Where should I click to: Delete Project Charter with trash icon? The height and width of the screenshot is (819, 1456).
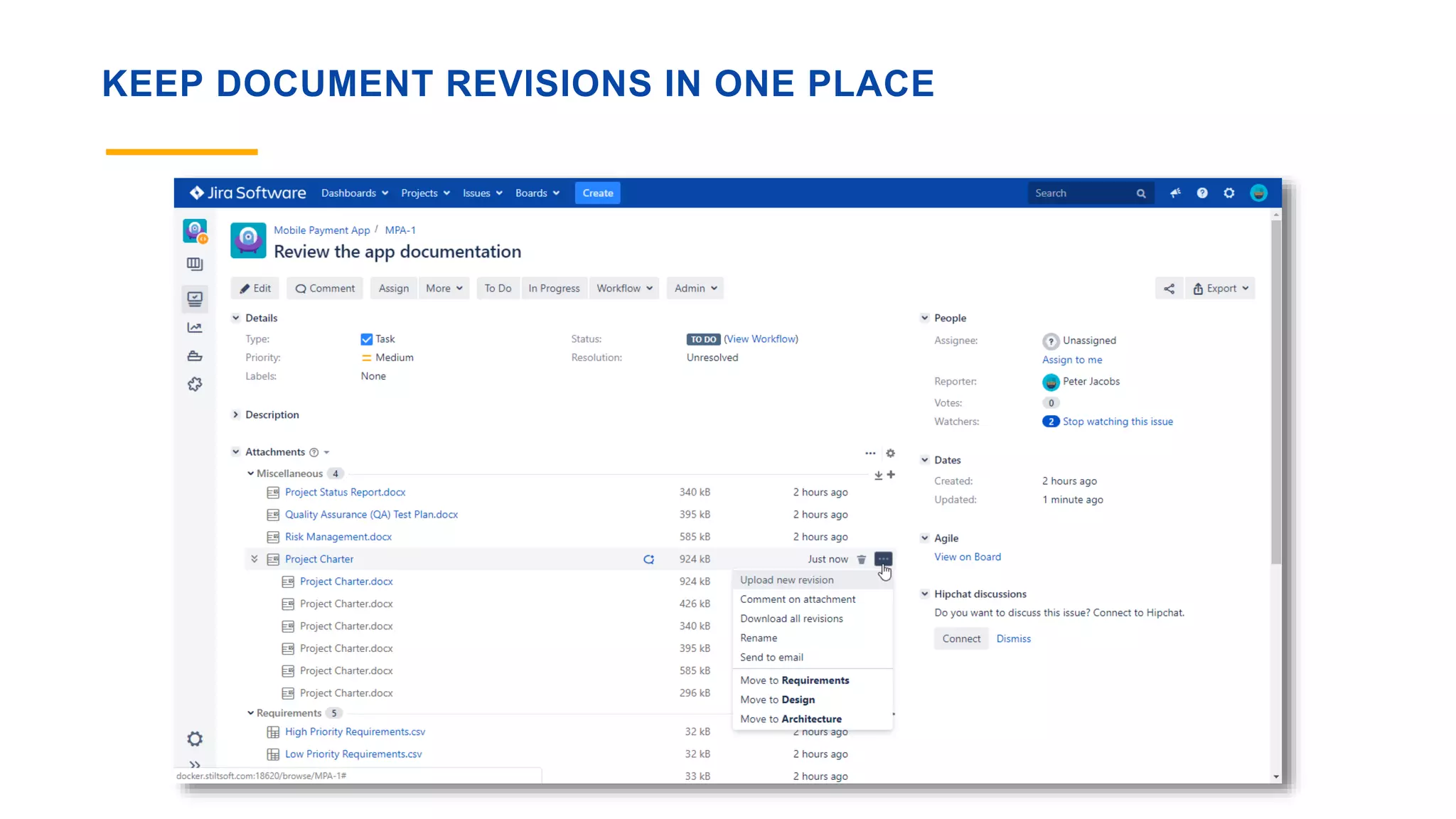point(862,560)
